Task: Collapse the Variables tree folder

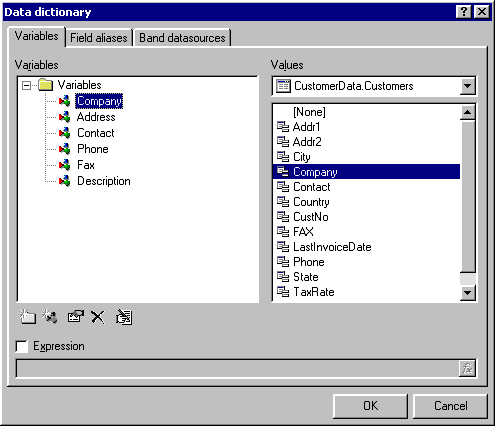Action: [26, 85]
